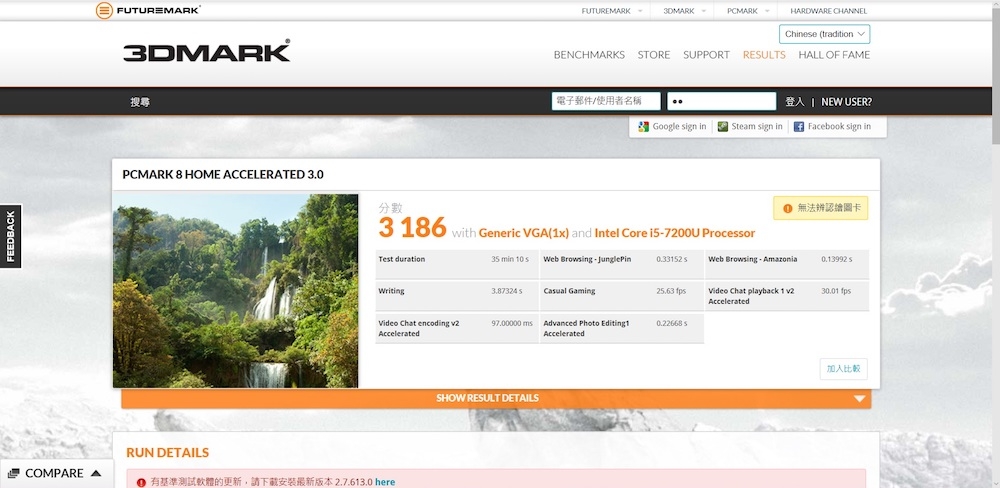Click NEW USER? link
This screenshot has width=1000, height=488.
pos(846,101)
